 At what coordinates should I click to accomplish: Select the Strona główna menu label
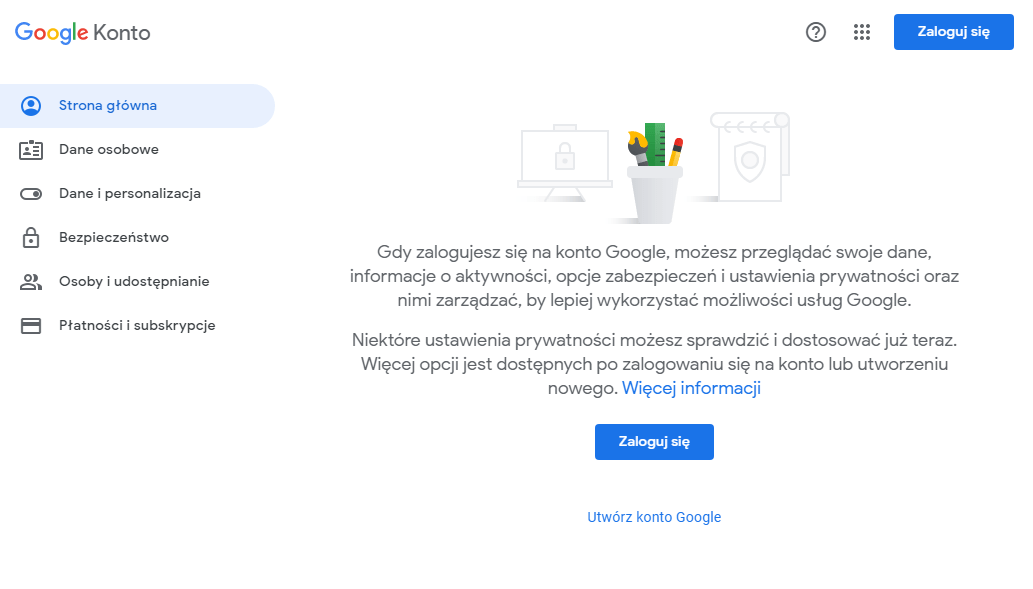(108, 106)
